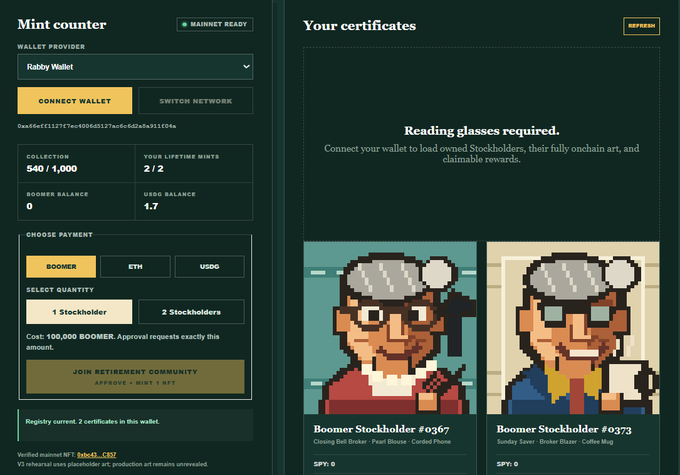Click the Boomer Stockholder #0373 title
680x475 pixels.
point(564,429)
